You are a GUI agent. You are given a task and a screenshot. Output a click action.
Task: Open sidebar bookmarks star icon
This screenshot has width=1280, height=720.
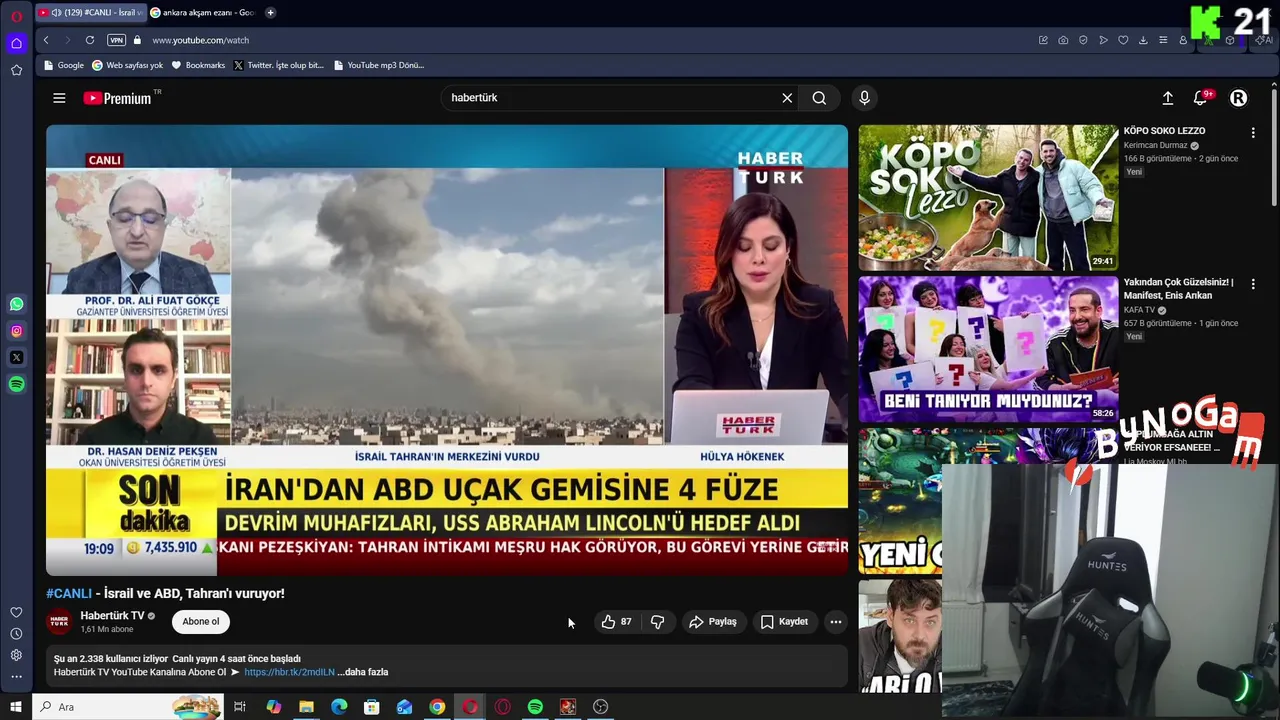tap(16, 70)
